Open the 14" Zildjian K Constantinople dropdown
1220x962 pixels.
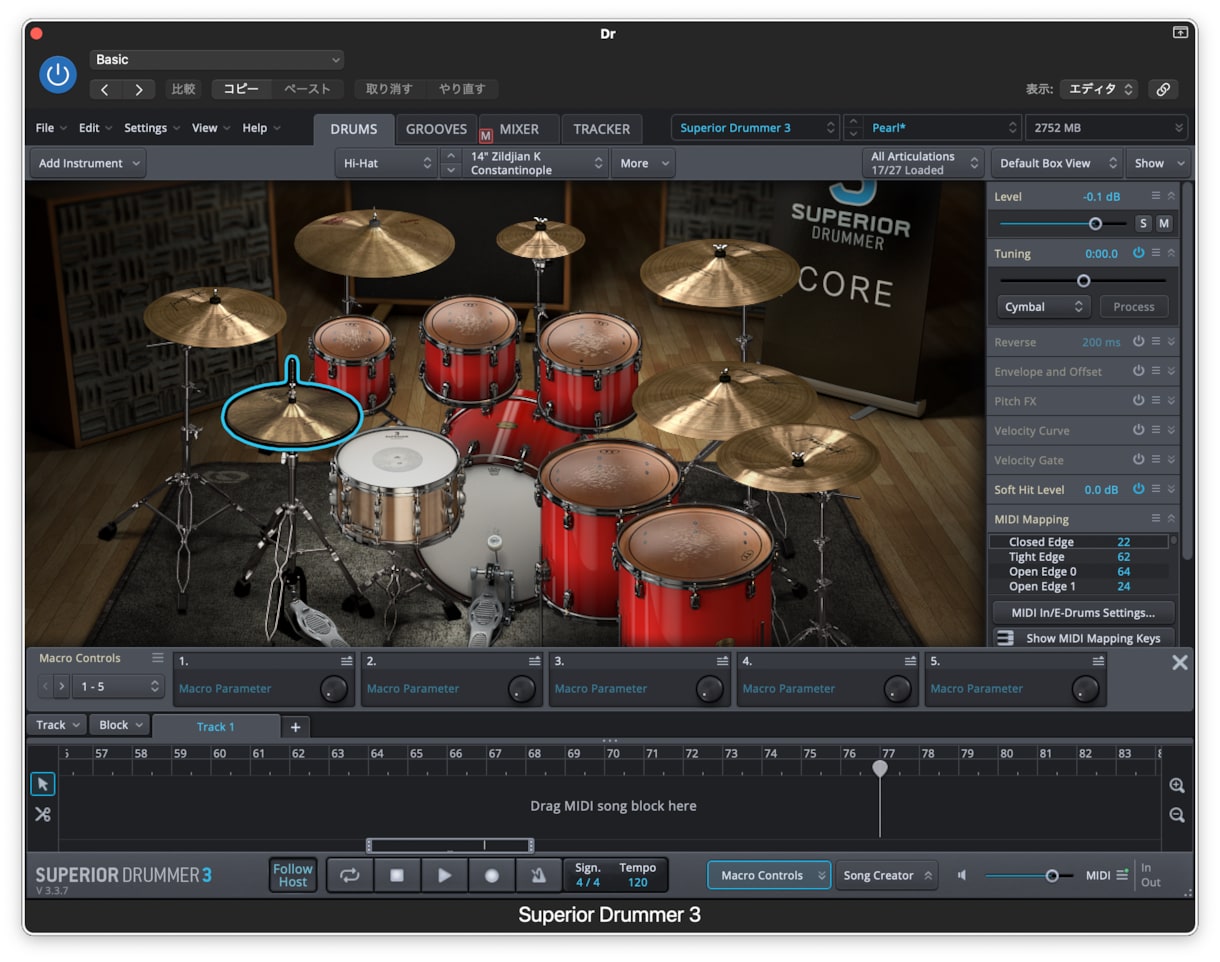(535, 163)
